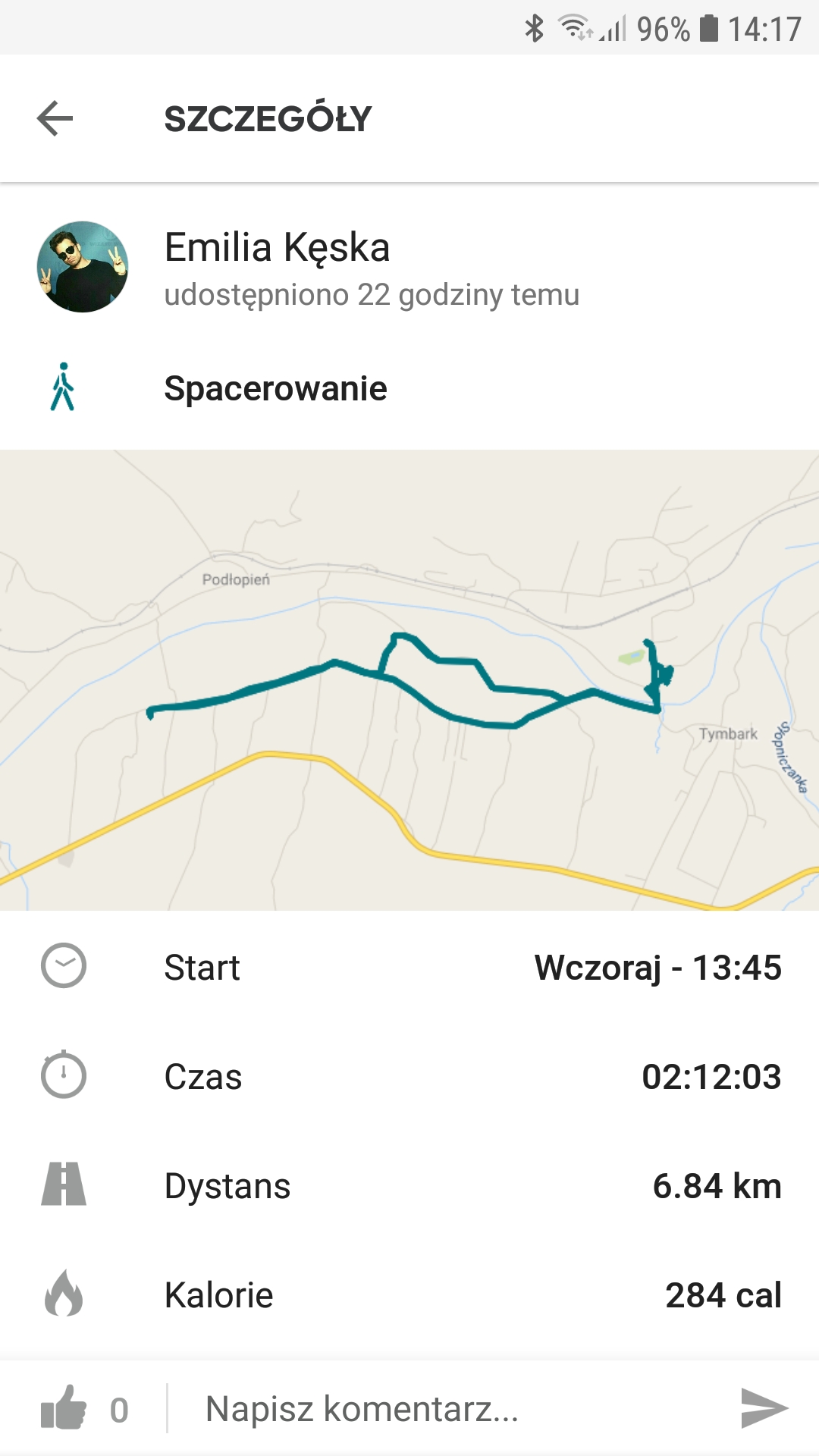Tap the Bluetooth status bar icon
Image resolution: width=819 pixels, height=1456 pixels.
tap(535, 29)
